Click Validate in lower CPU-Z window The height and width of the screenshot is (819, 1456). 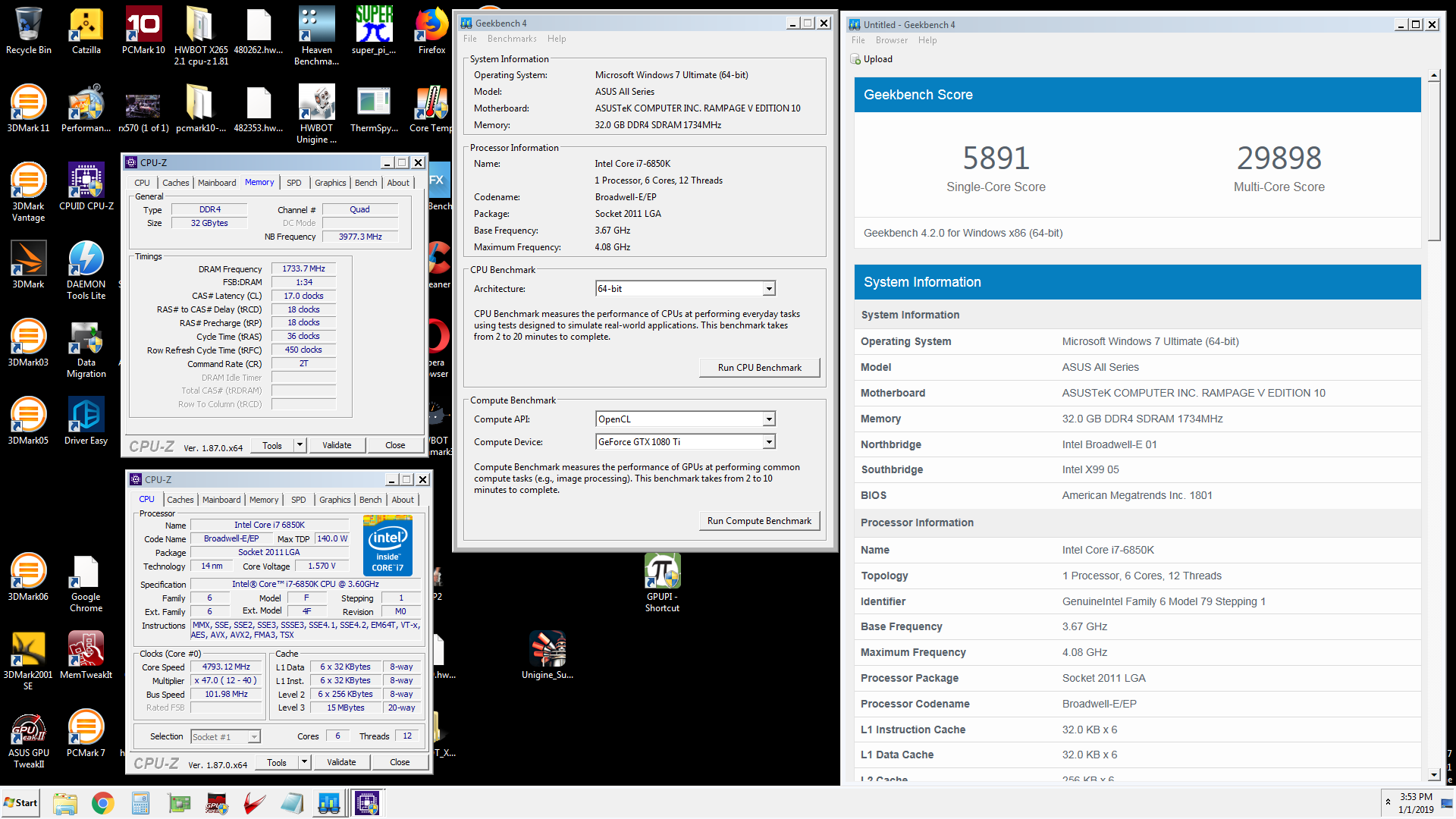(x=341, y=762)
